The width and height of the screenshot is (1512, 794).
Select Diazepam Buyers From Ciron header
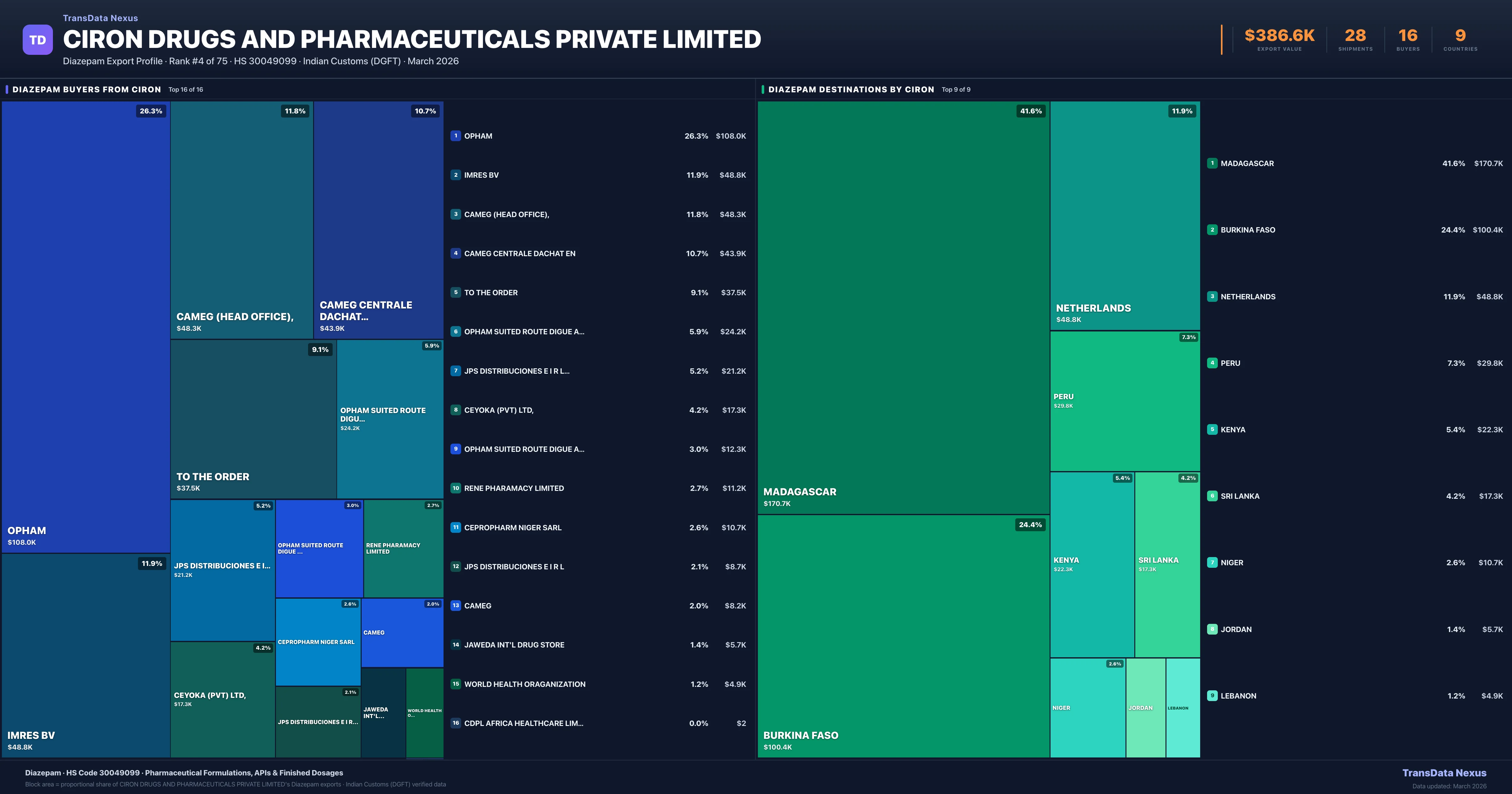86,89
